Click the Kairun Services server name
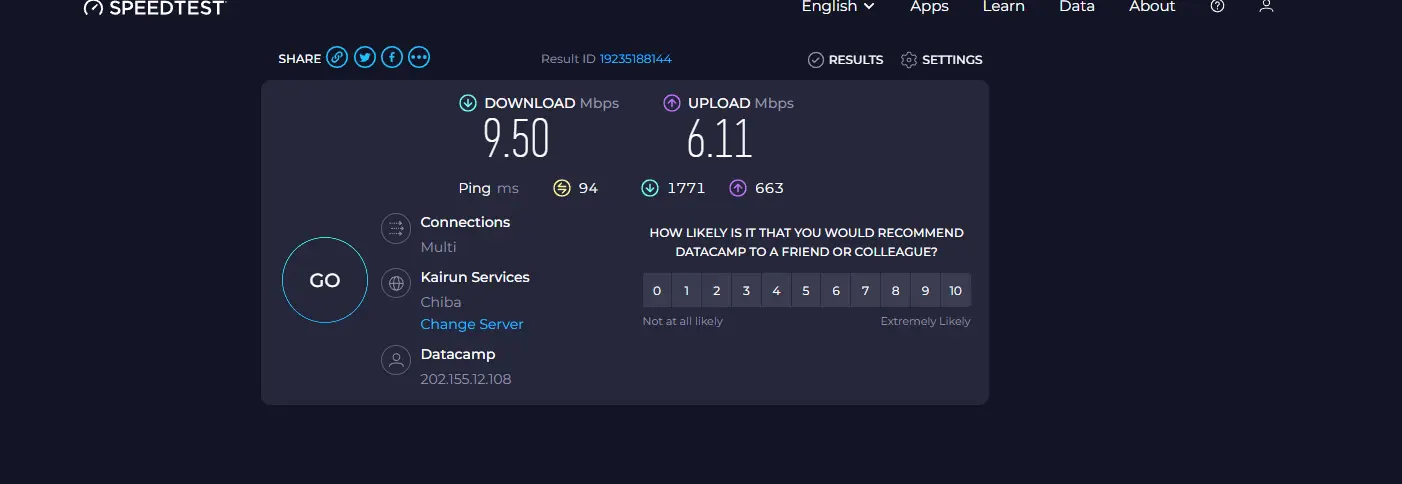Viewport: 1402px width, 484px height. point(475,277)
